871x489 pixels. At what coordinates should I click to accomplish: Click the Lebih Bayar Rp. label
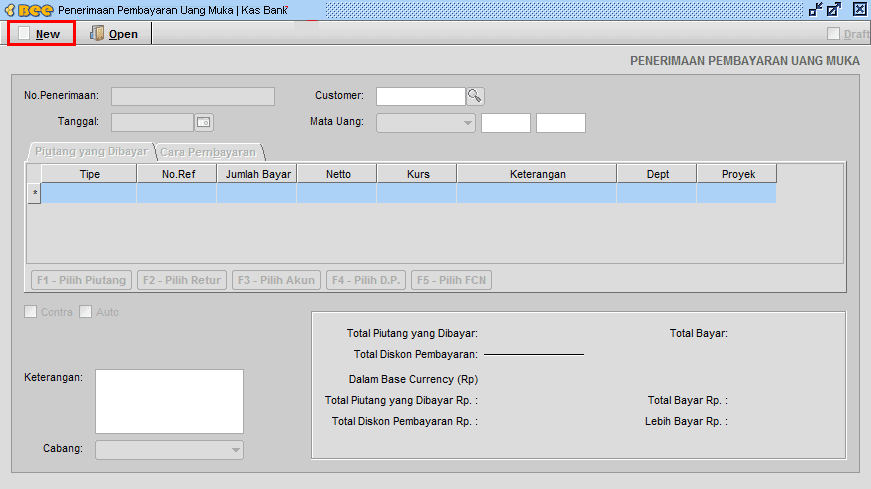click(686, 421)
